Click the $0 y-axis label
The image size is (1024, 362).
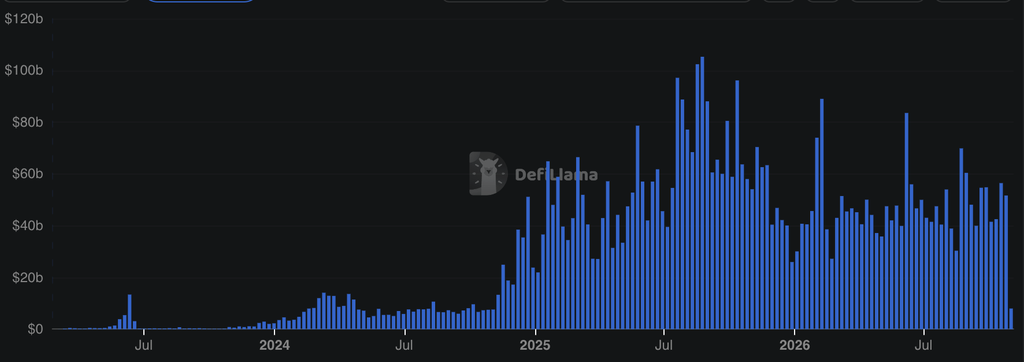[x=35, y=329]
